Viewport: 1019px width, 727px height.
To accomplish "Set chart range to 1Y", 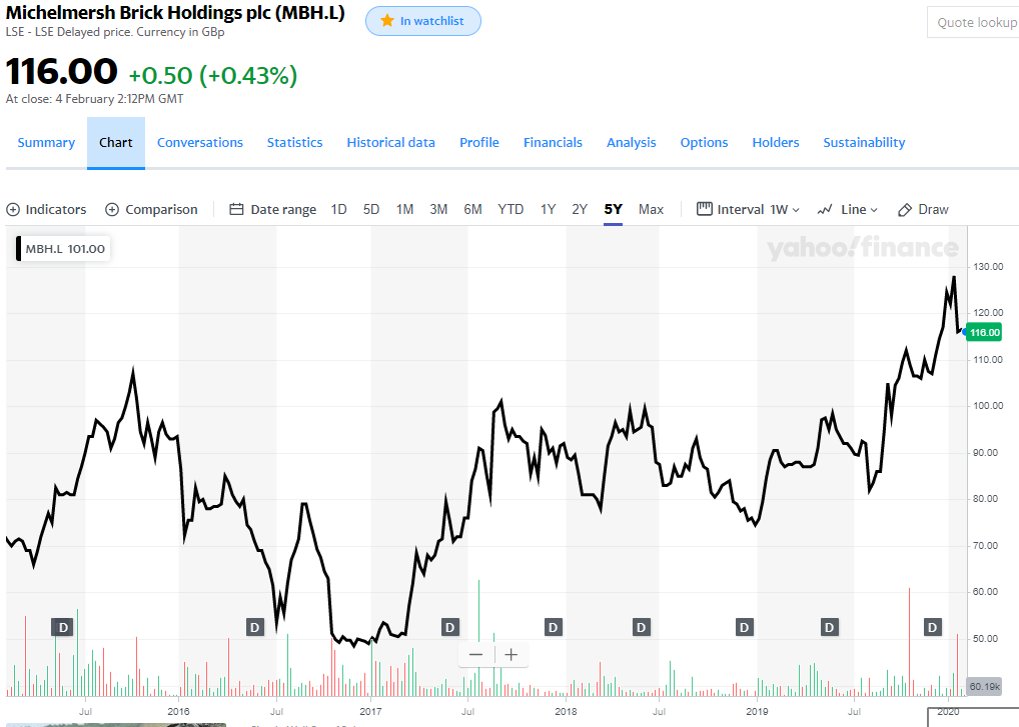I will click(x=548, y=209).
